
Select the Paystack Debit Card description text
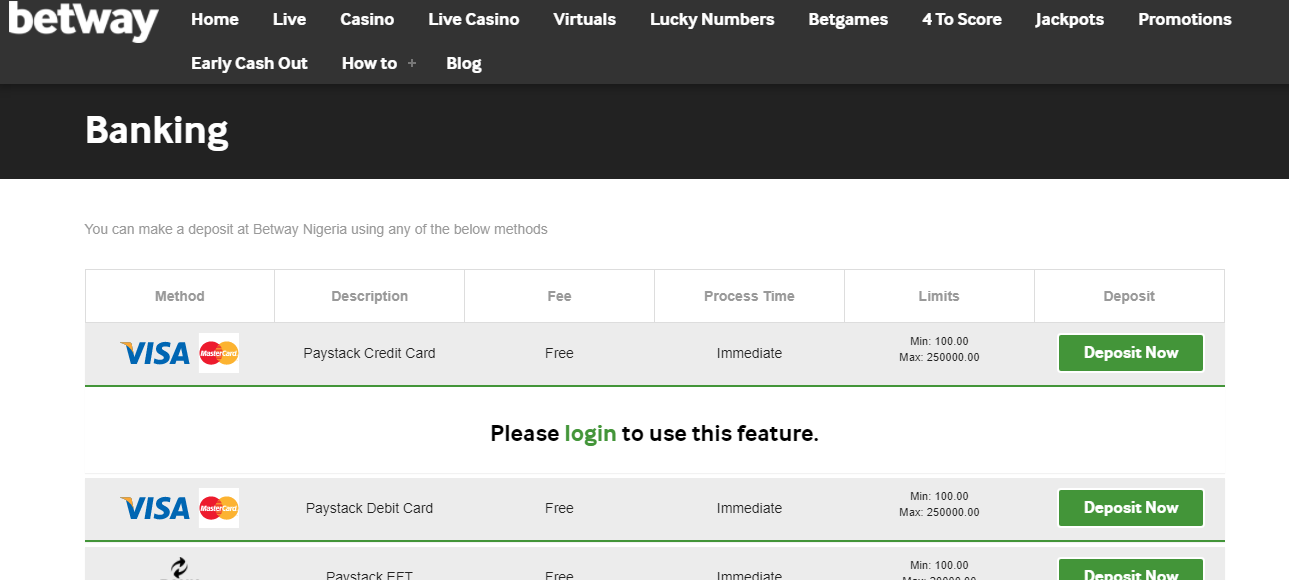pyautogui.click(x=370, y=508)
